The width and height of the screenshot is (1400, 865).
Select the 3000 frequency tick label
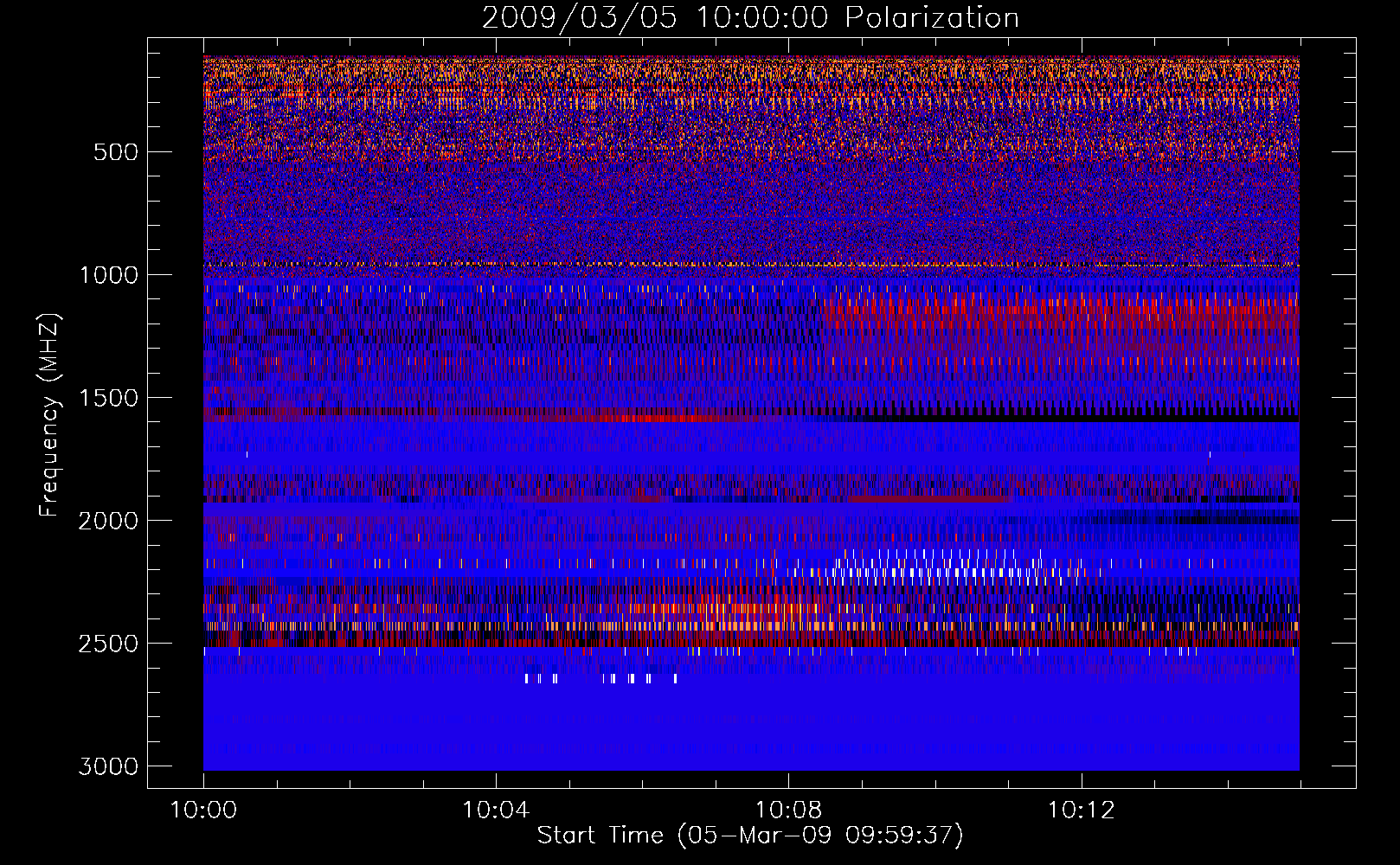click(x=108, y=766)
